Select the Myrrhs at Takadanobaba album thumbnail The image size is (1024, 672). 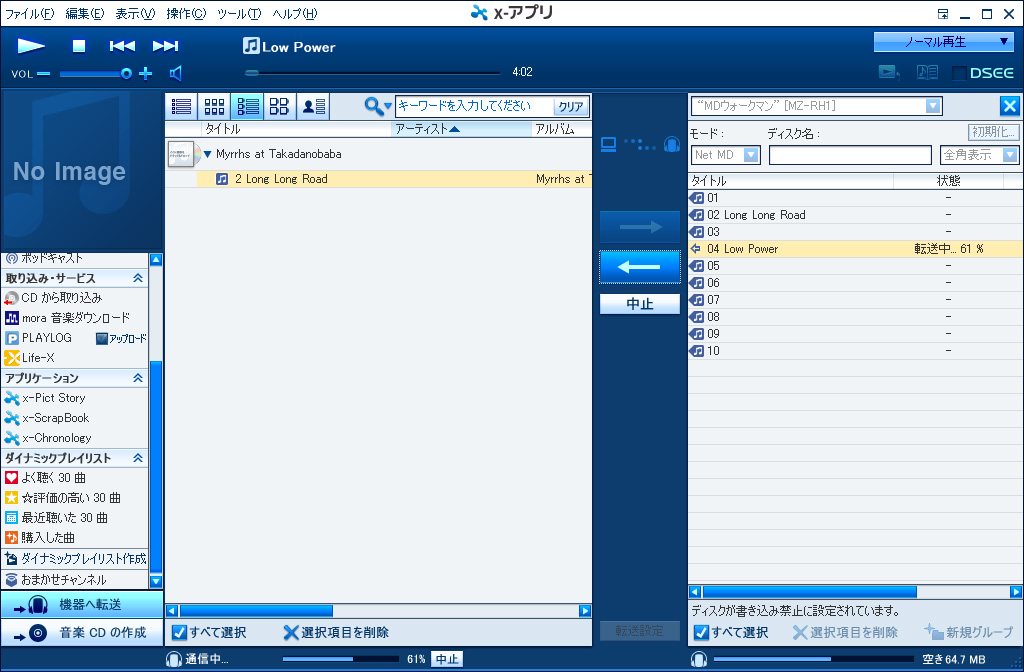[x=180, y=155]
